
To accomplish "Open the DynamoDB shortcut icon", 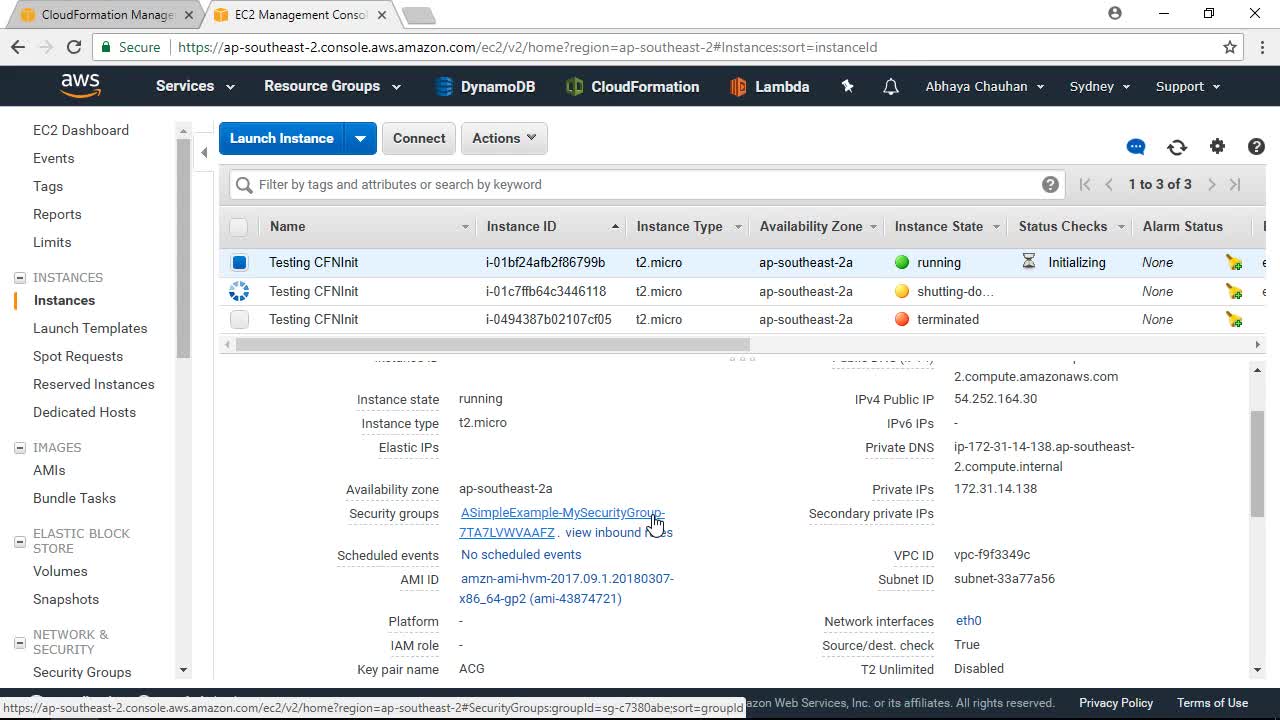I will (445, 87).
